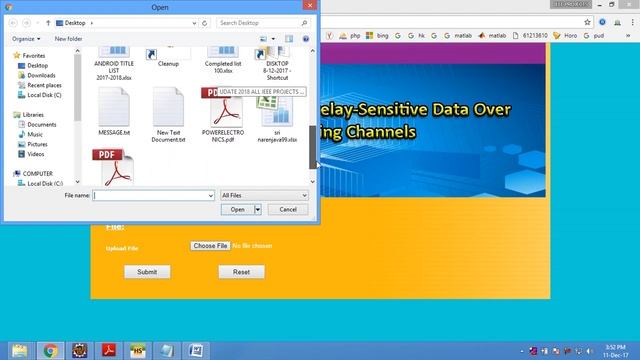Open Videos library
Viewport: 640px width, 360px height.
pyautogui.click(x=36, y=154)
